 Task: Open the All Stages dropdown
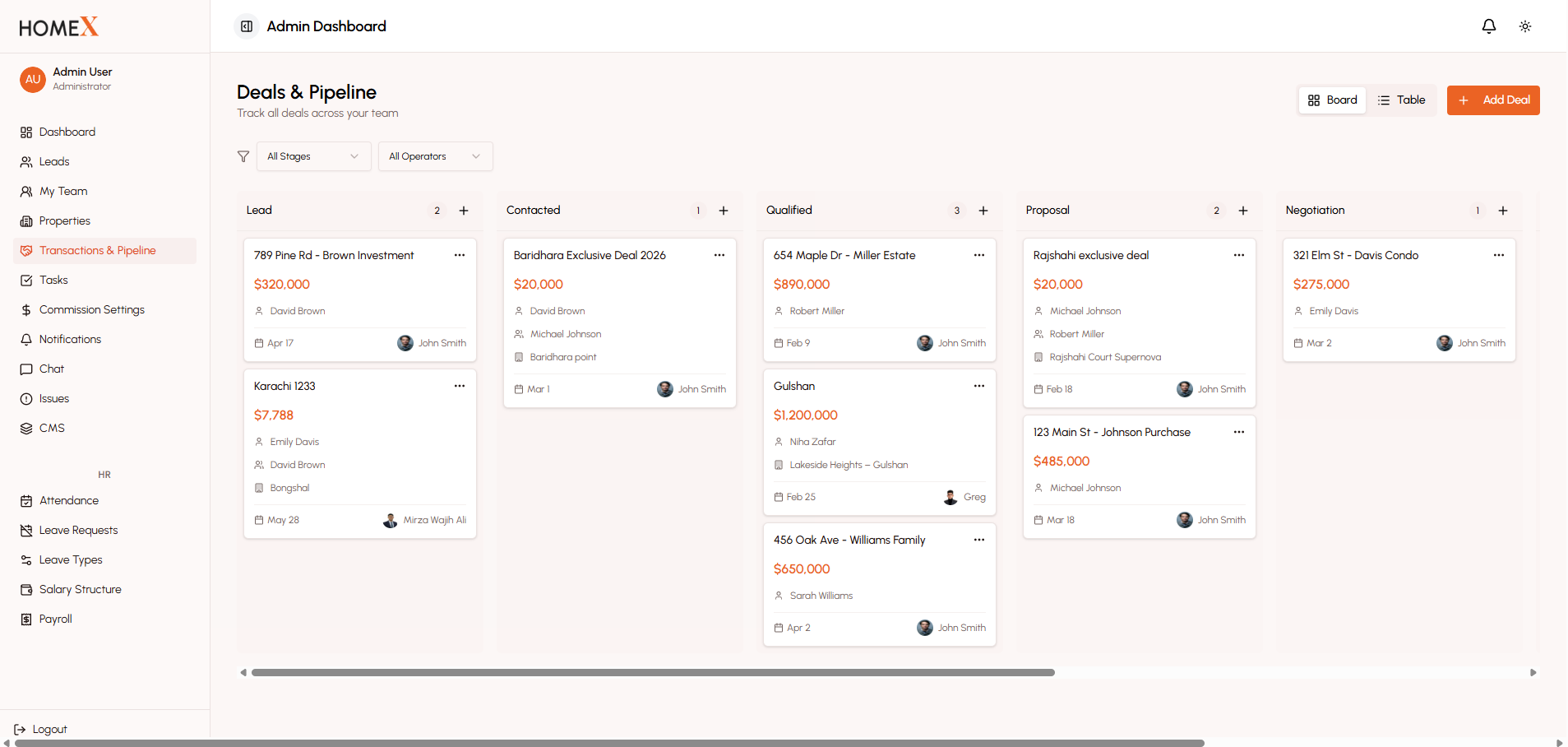(313, 156)
